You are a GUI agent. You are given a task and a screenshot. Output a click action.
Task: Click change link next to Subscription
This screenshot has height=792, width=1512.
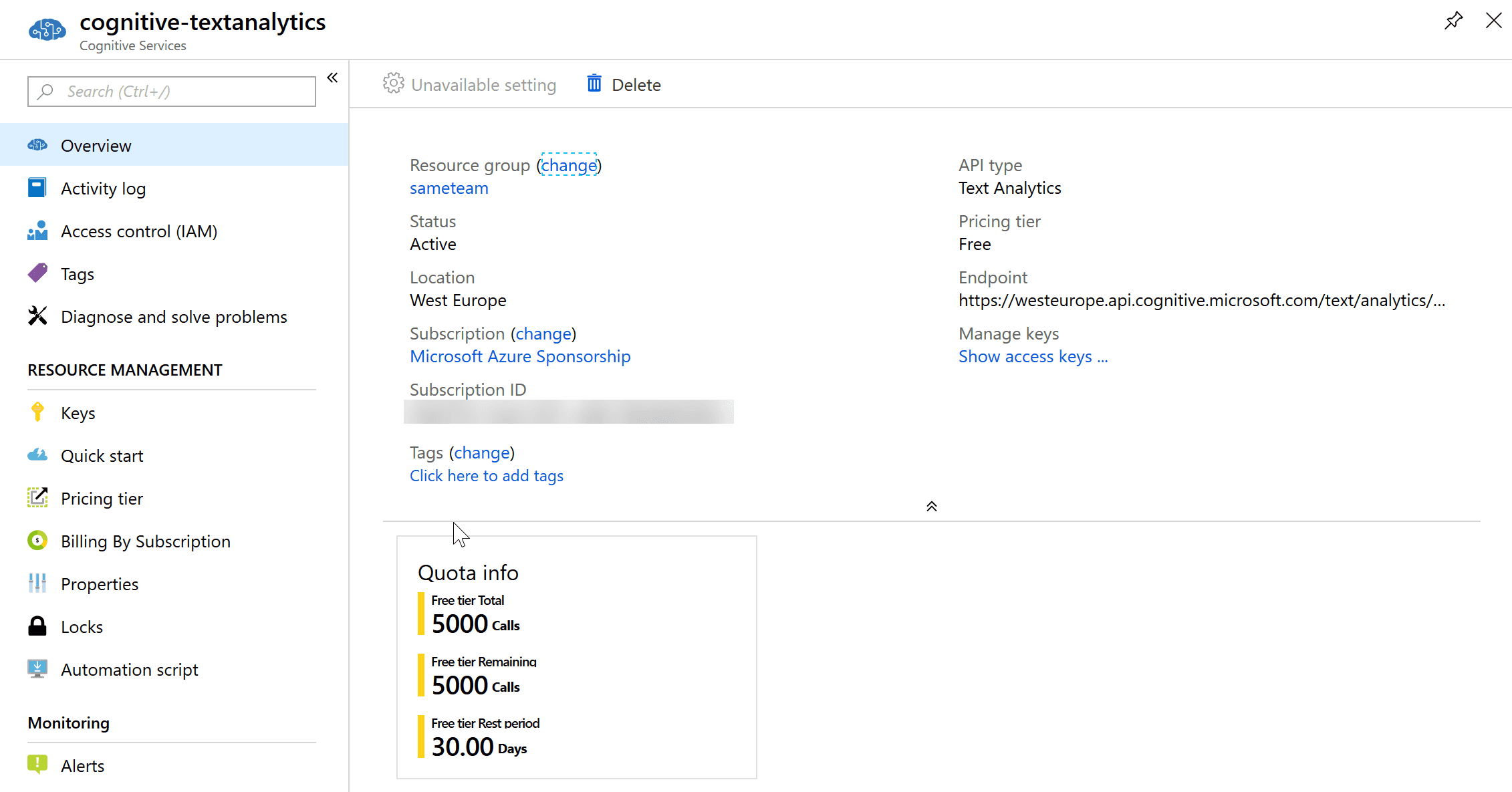[x=543, y=334]
